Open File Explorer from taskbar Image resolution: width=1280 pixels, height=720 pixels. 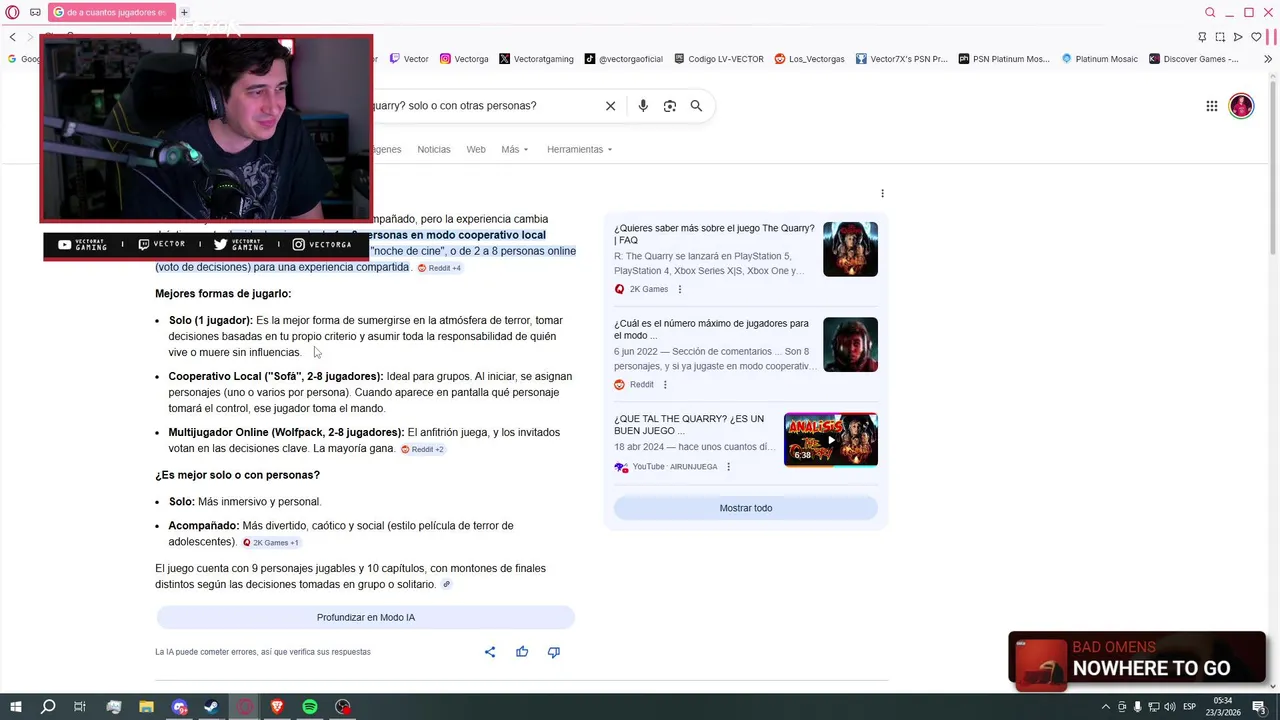146,707
